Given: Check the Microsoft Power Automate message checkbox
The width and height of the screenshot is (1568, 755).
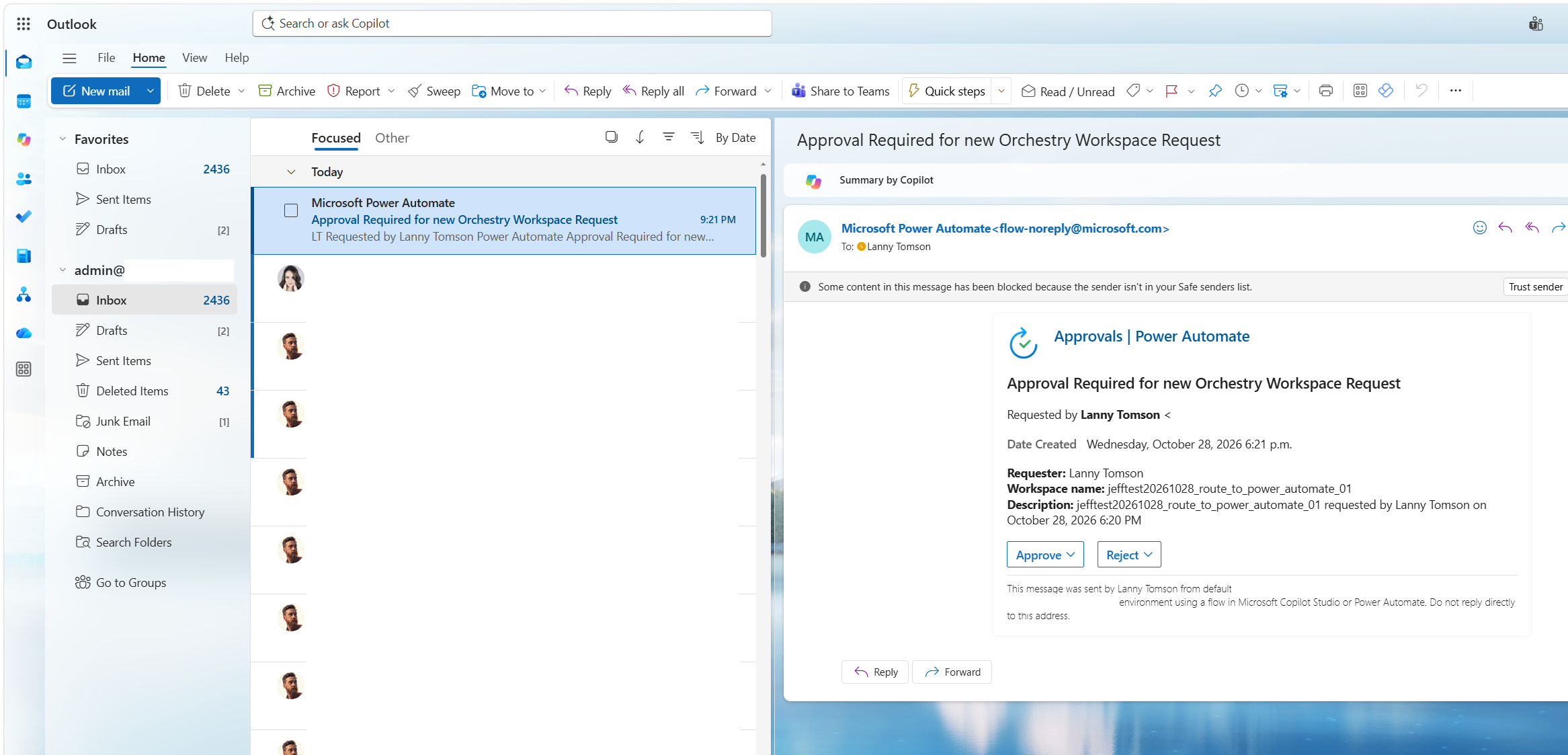Looking at the screenshot, I should [291, 210].
